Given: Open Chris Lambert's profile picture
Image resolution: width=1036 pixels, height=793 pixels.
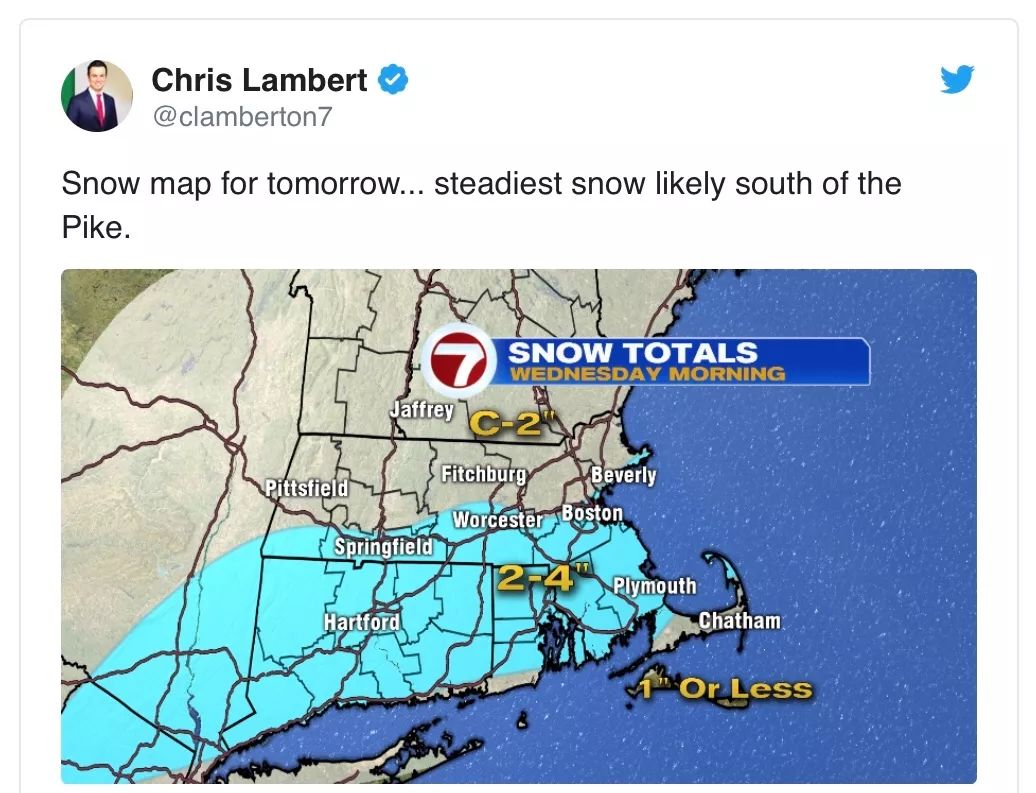Looking at the screenshot, I should (x=97, y=96).
